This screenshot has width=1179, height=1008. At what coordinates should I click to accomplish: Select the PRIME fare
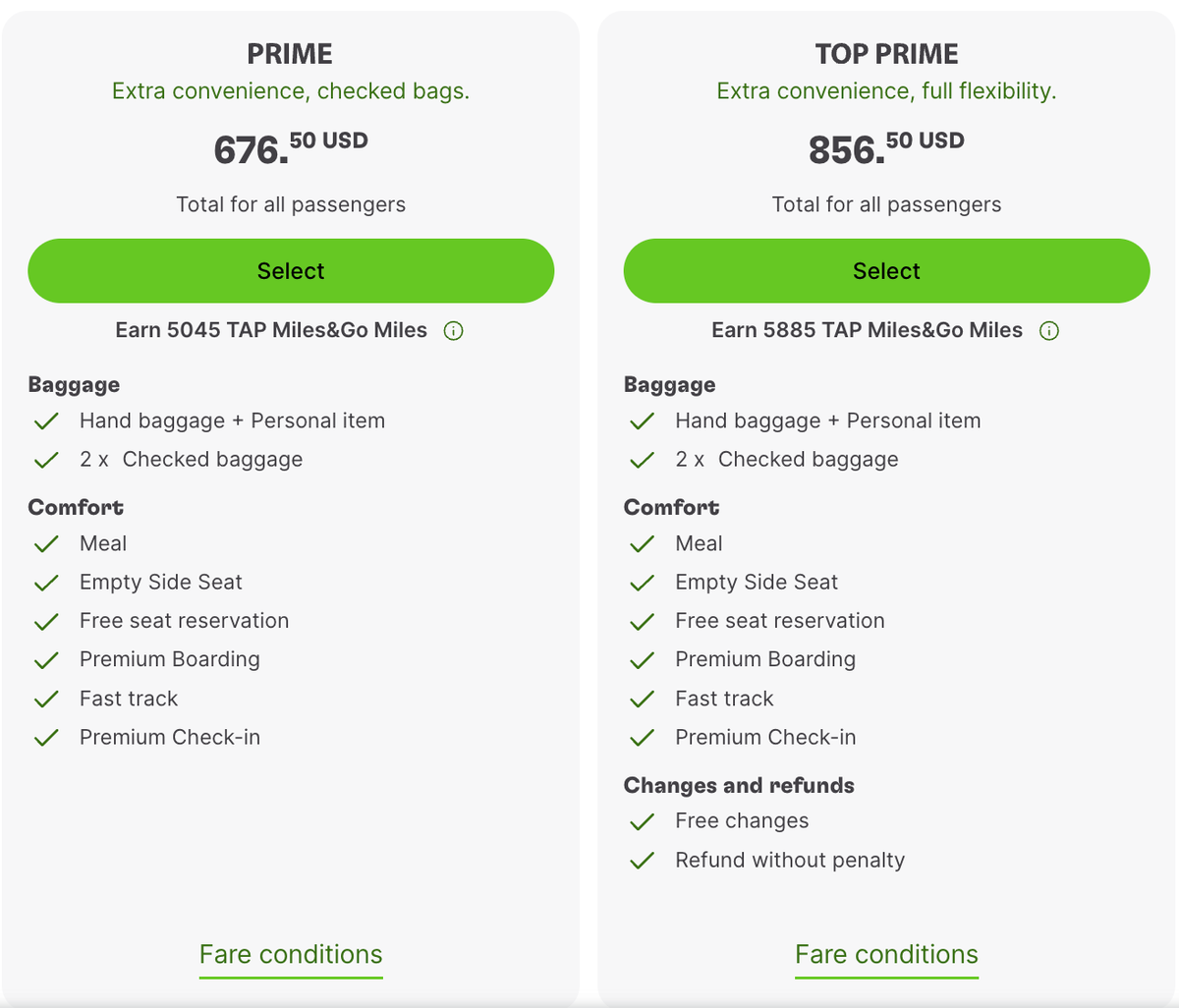click(291, 270)
